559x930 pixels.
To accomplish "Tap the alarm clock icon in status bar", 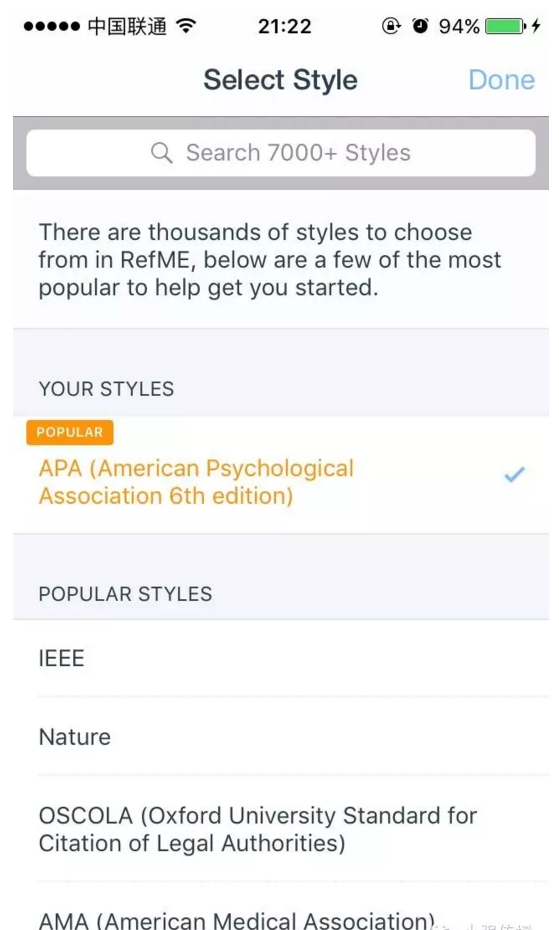I will tap(421, 26).
